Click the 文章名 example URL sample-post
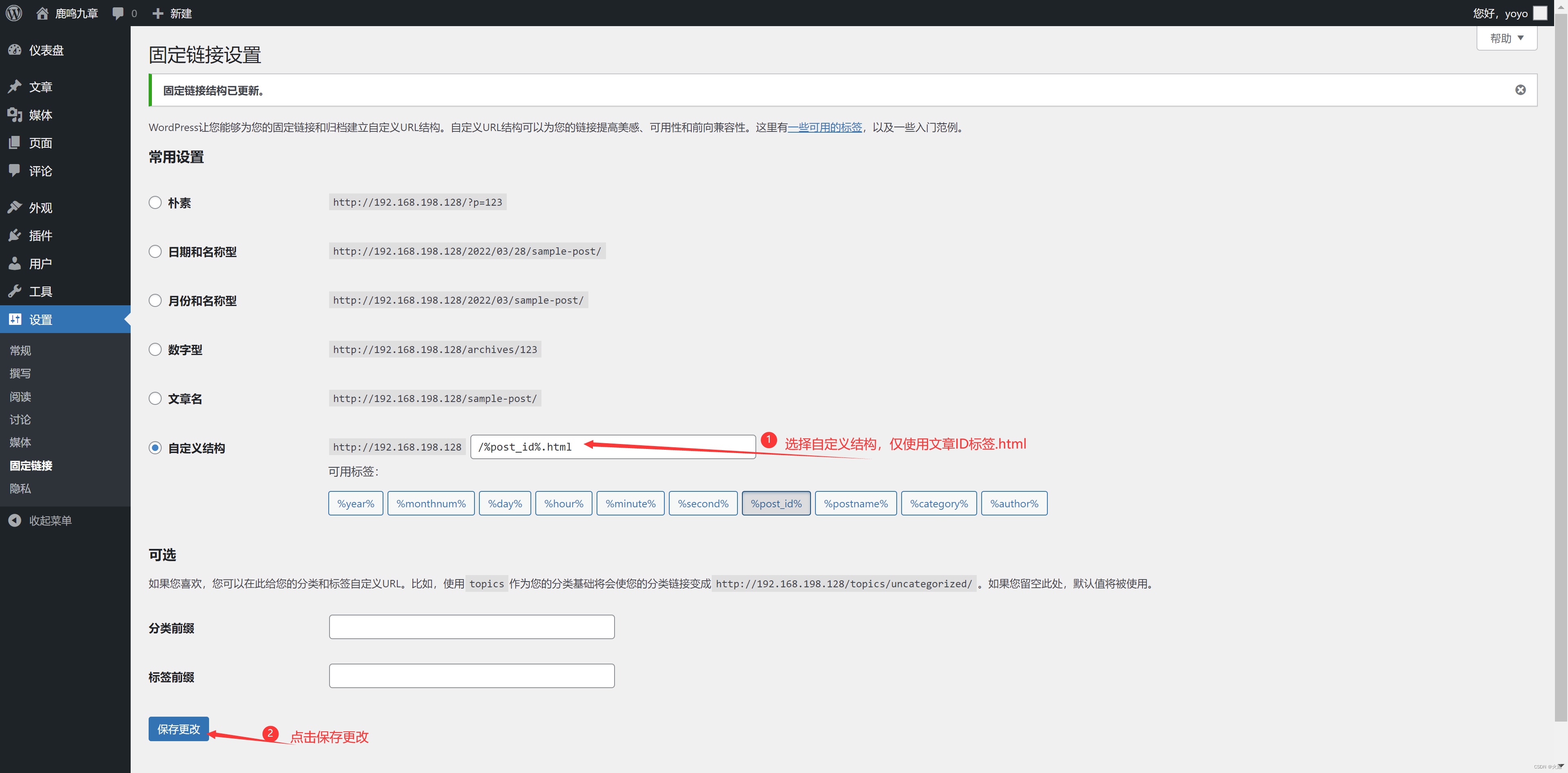This screenshot has width=1568, height=773. [434, 398]
